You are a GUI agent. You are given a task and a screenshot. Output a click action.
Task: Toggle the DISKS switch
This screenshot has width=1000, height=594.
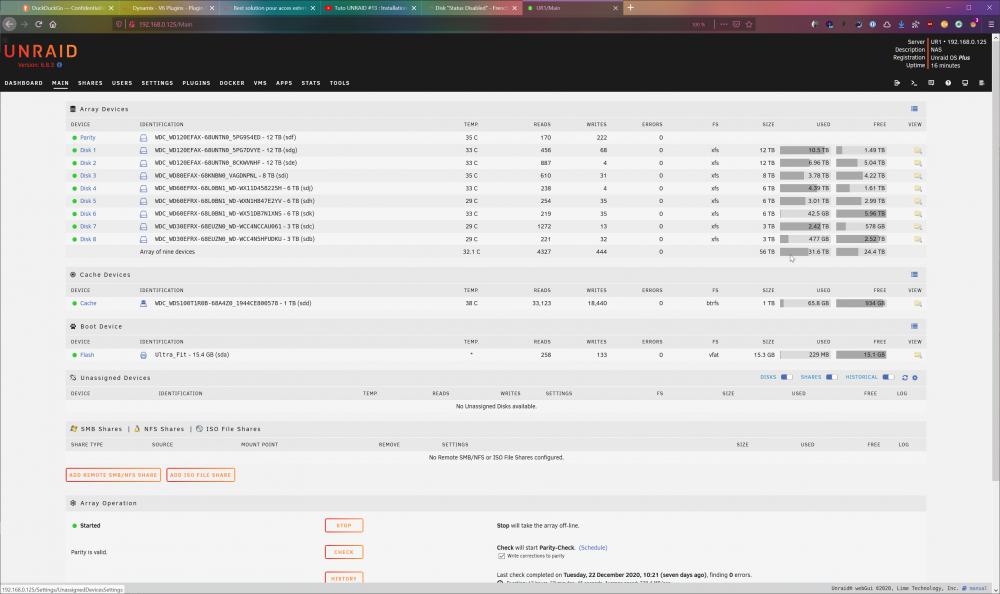(x=786, y=377)
